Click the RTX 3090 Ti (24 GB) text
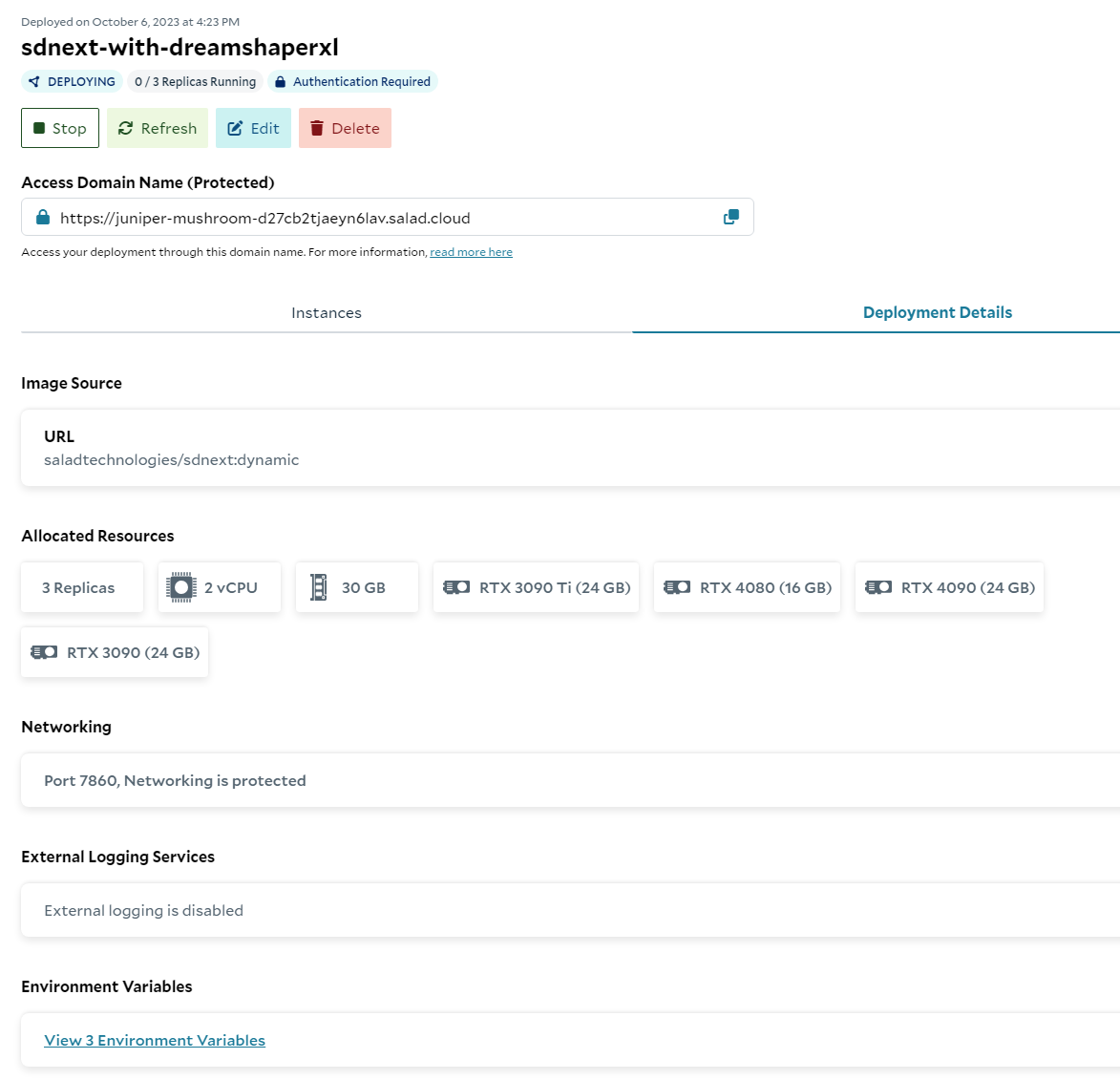 coord(555,587)
